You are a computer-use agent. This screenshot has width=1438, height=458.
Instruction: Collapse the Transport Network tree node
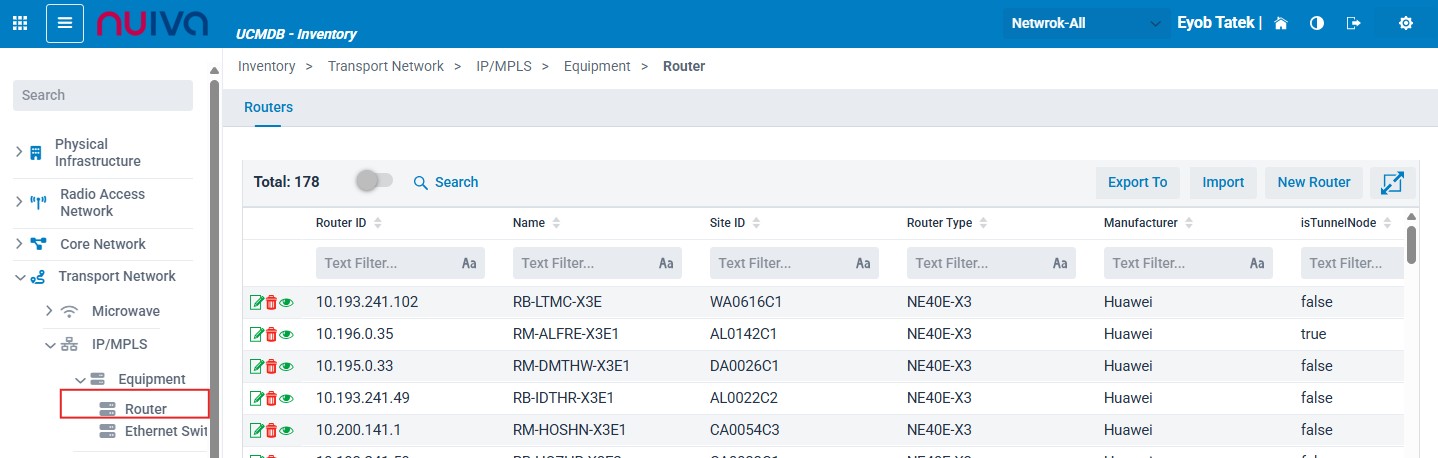point(20,277)
